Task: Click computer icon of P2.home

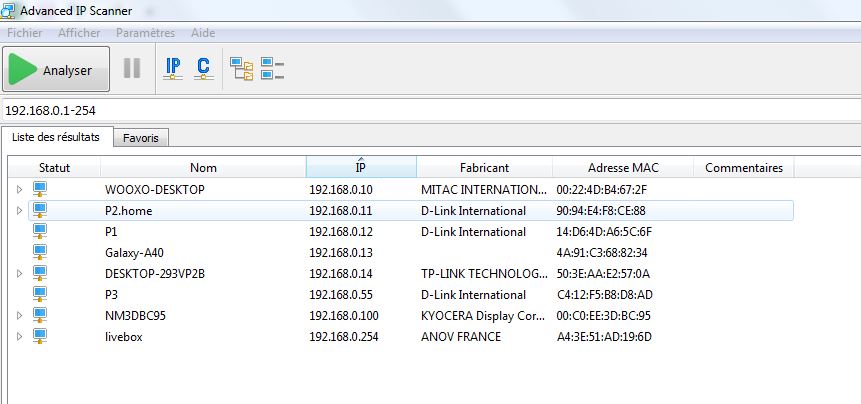Action: point(40,211)
